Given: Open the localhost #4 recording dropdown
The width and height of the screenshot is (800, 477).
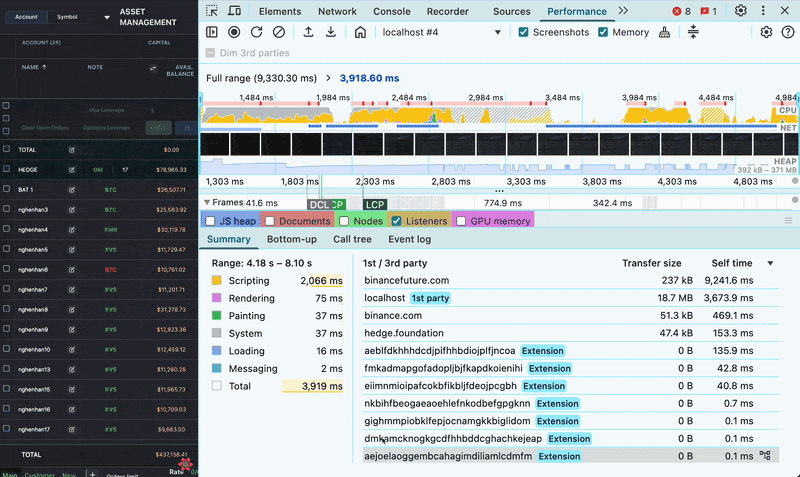Looking at the screenshot, I should (x=442, y=32).
